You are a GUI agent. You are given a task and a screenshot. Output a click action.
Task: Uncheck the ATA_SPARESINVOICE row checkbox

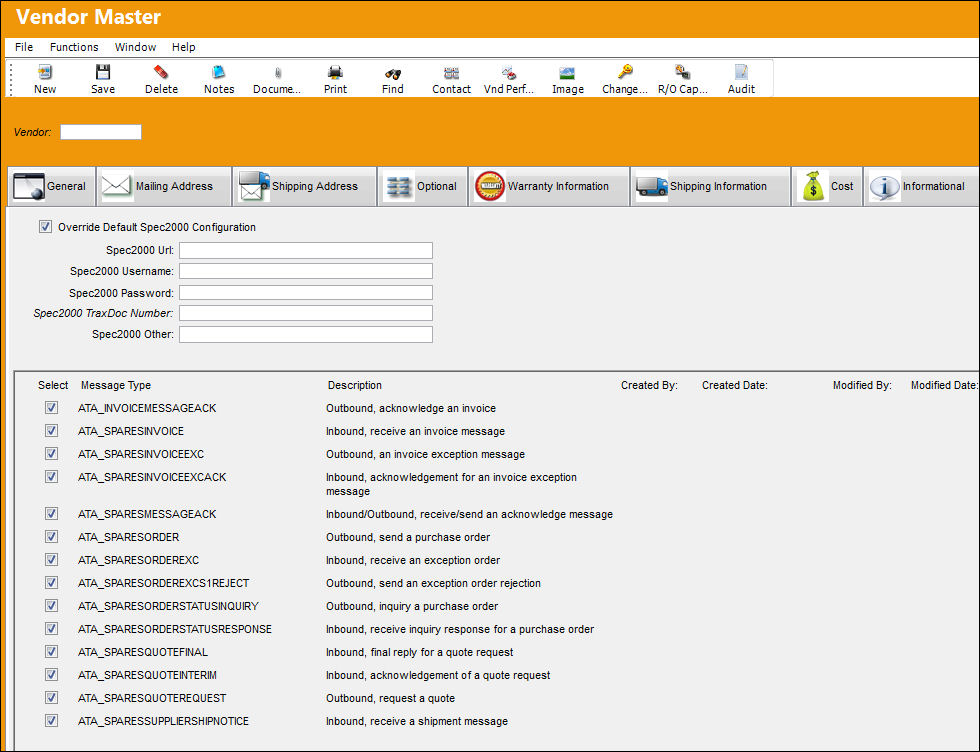tap(51, 431)
